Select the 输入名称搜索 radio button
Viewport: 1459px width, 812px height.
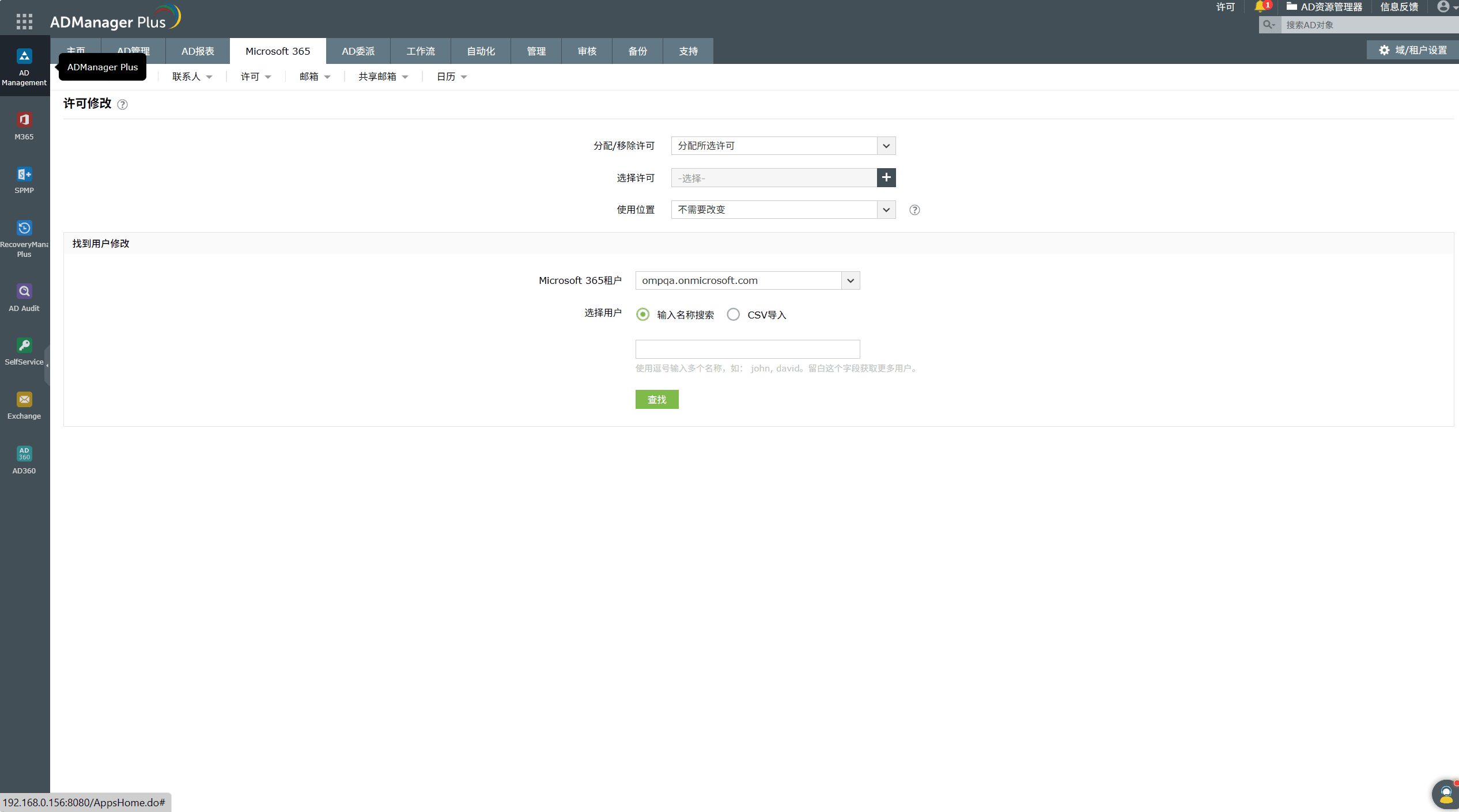(642, 314)
